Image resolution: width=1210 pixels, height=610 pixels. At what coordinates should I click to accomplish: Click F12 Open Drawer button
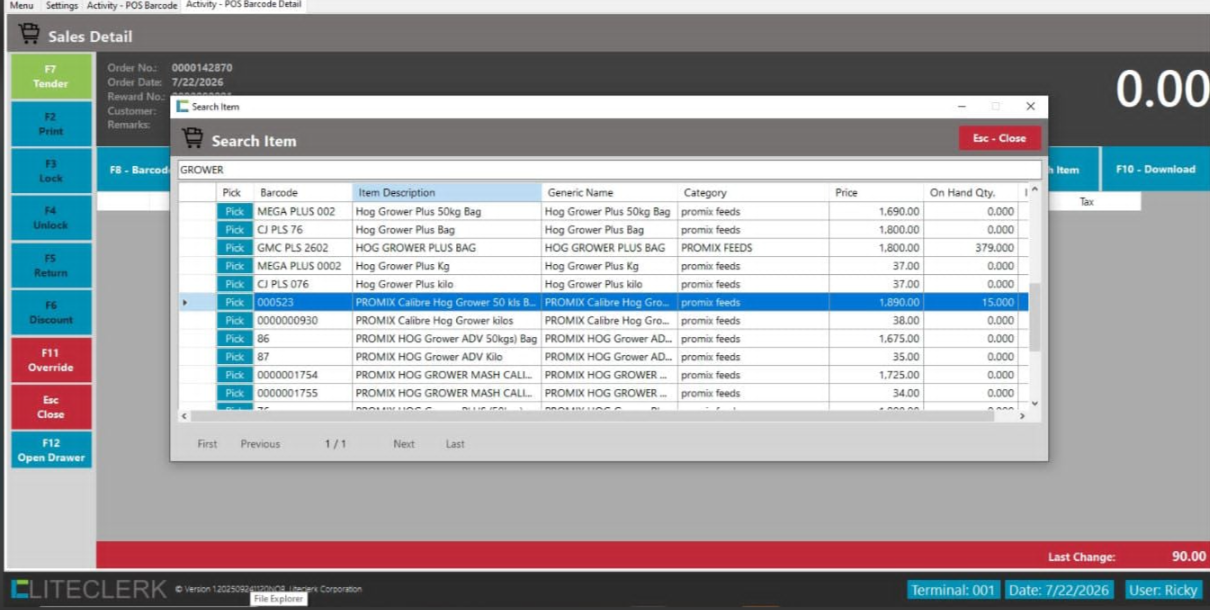(51, 450)
